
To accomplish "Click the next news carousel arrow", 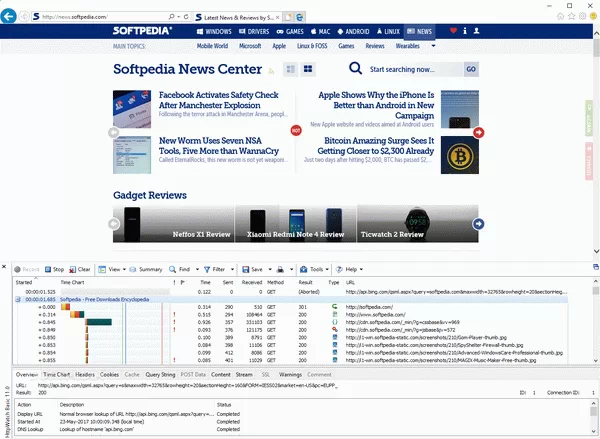I will pos(479,132).
